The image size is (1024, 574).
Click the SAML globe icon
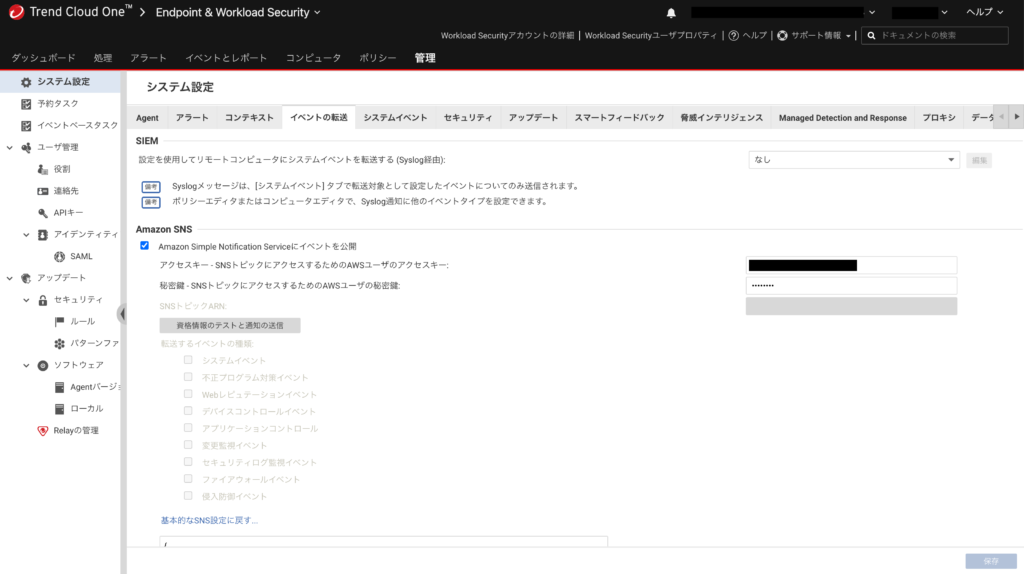click(x=59, y=257)
